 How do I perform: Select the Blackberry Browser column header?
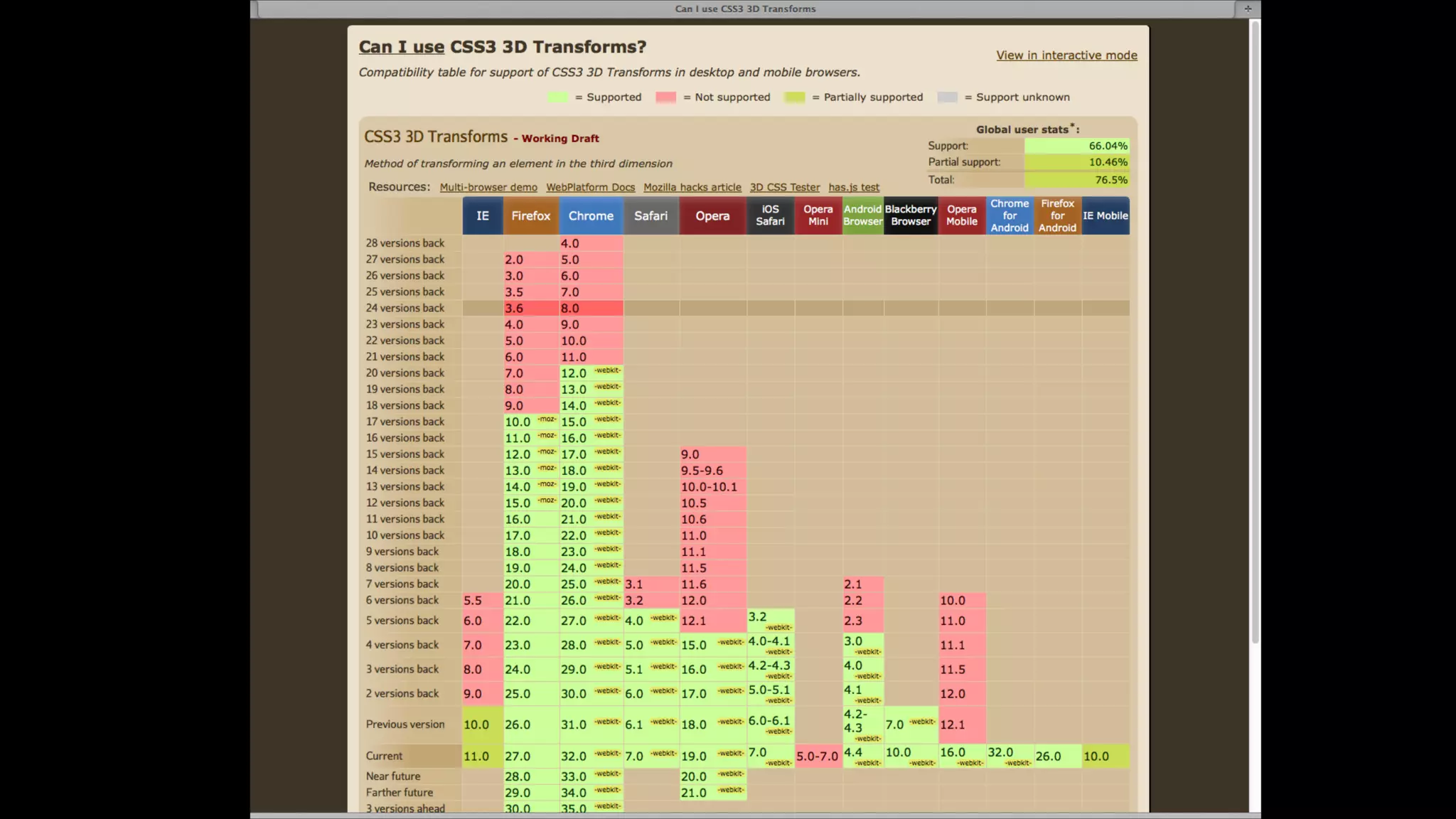point(910,216)
